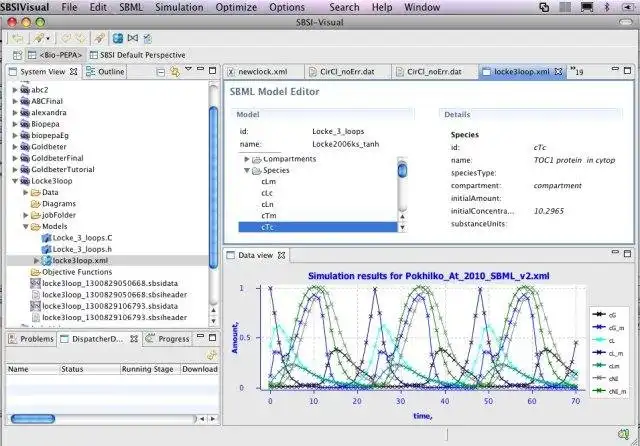This screenshot has width=640, height=446.
Task: Select Locke_3_loops.h file
Action: (x=77, y=249)
